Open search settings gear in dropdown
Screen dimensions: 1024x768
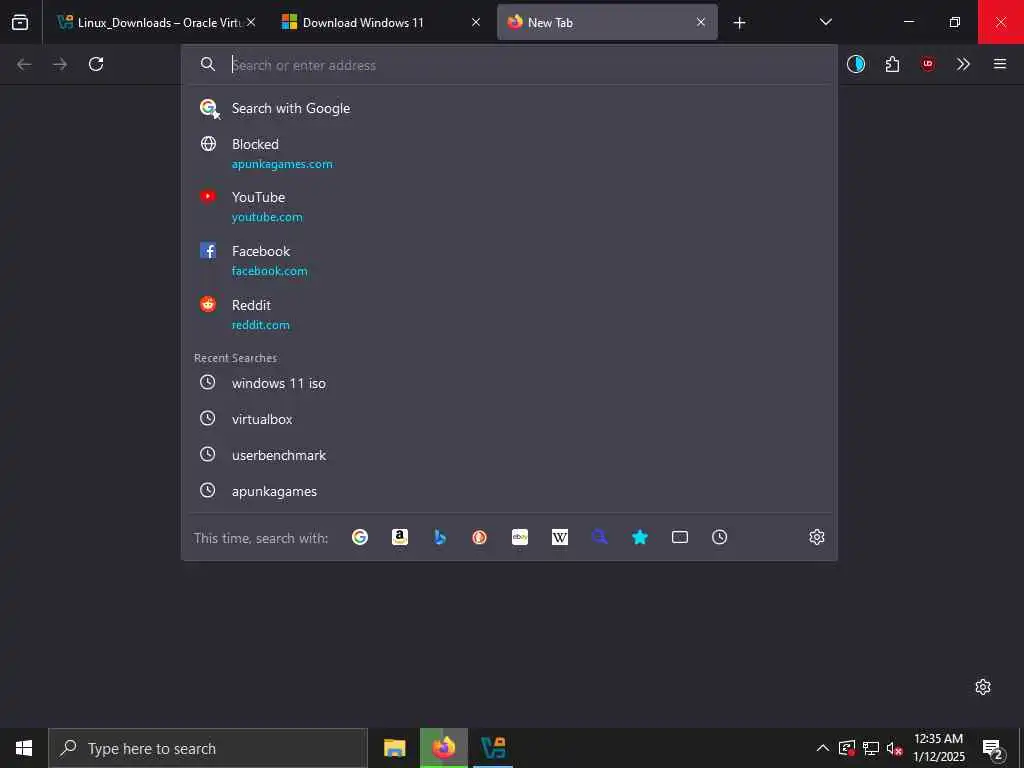[x=817, y=537]
